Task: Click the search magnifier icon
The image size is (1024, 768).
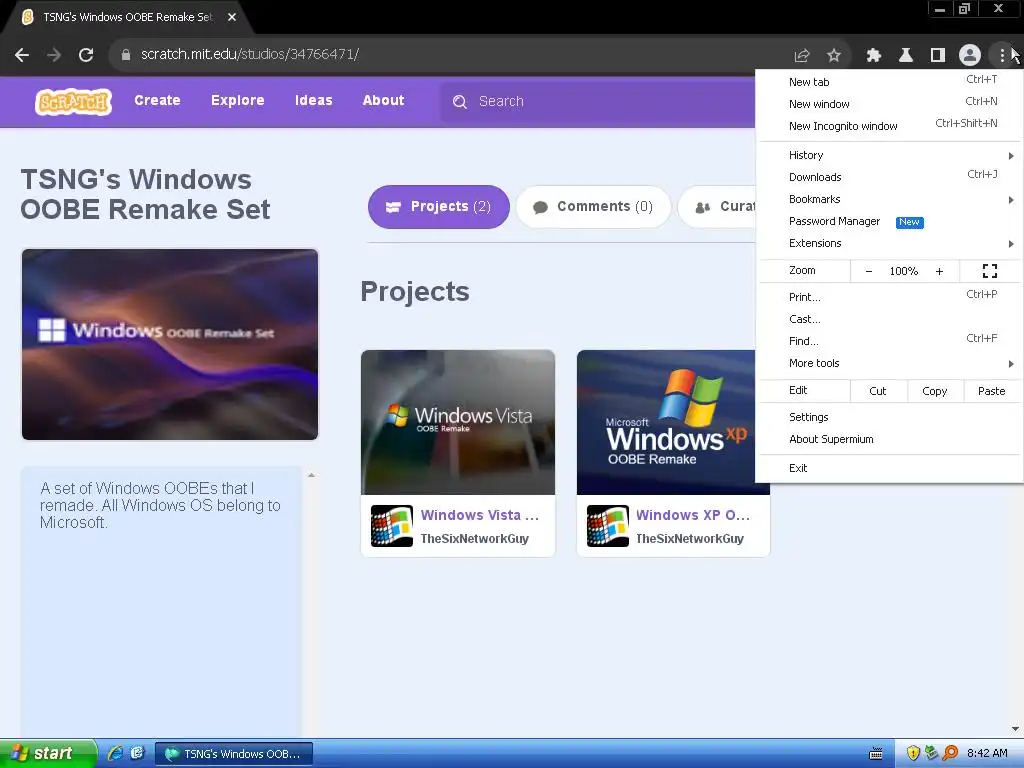Action: pyautogui.click(x=460, y=102)
